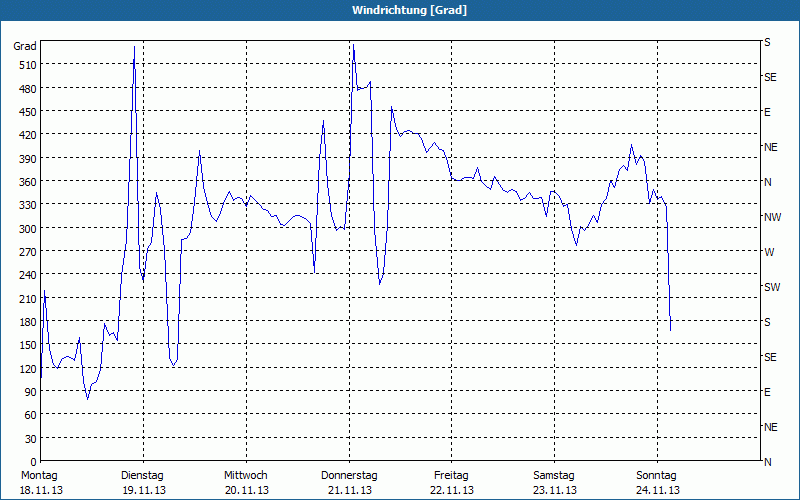The image size is (800, 500).
Task: Click the 'E' compass label level with 450
Action: (767, 112)
